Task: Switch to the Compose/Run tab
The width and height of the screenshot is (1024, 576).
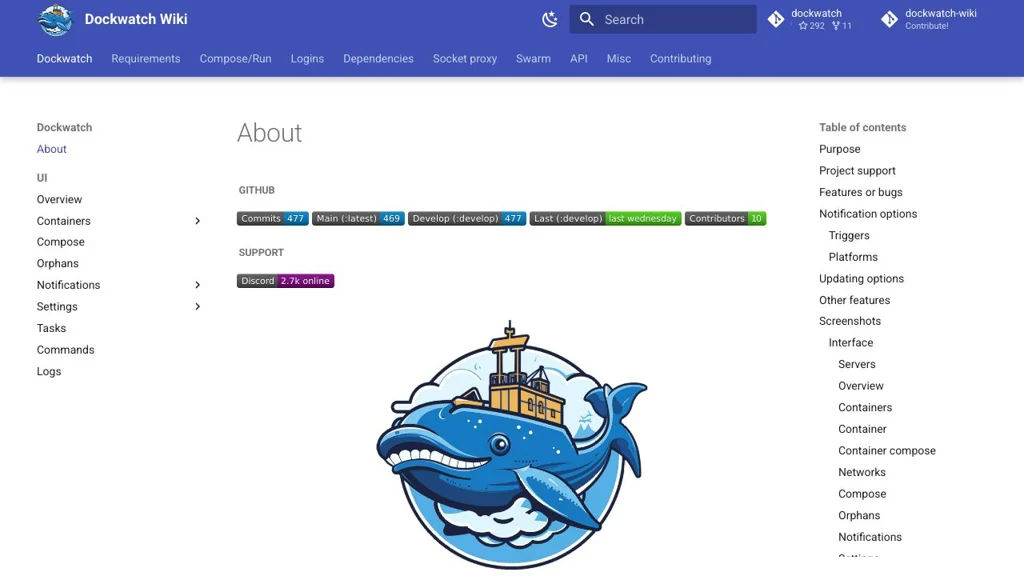Action: pos(235,59)
